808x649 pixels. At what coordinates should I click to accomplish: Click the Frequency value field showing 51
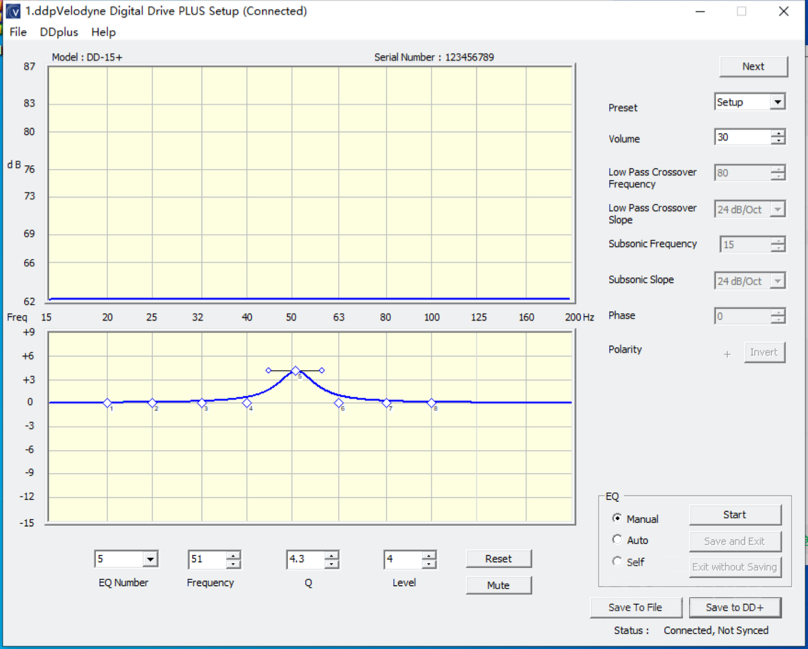pos(208,559)
